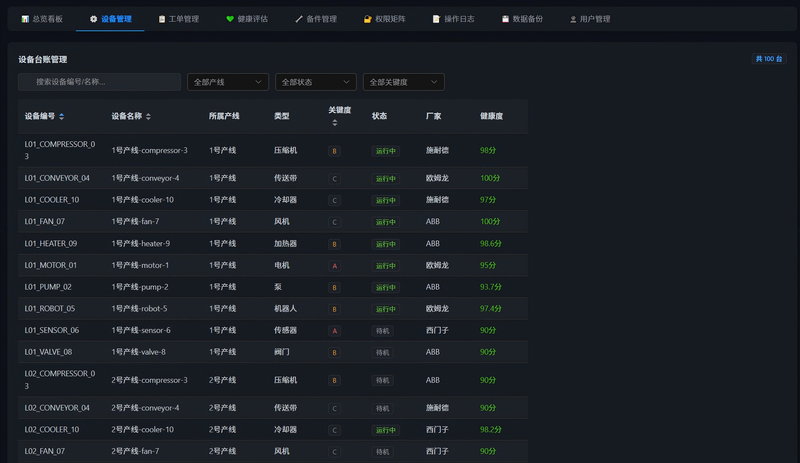Expand the 全部关键度 dropdown
800x463 pixels.
[403, 82]
